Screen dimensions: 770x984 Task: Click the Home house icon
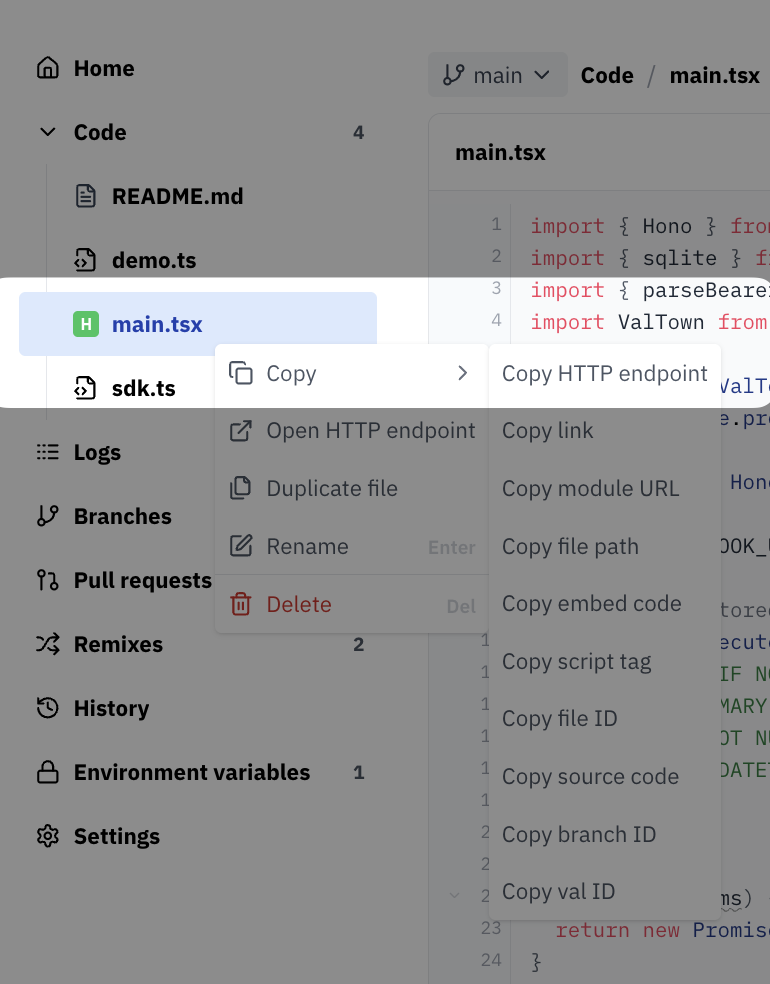pos(47,68)
